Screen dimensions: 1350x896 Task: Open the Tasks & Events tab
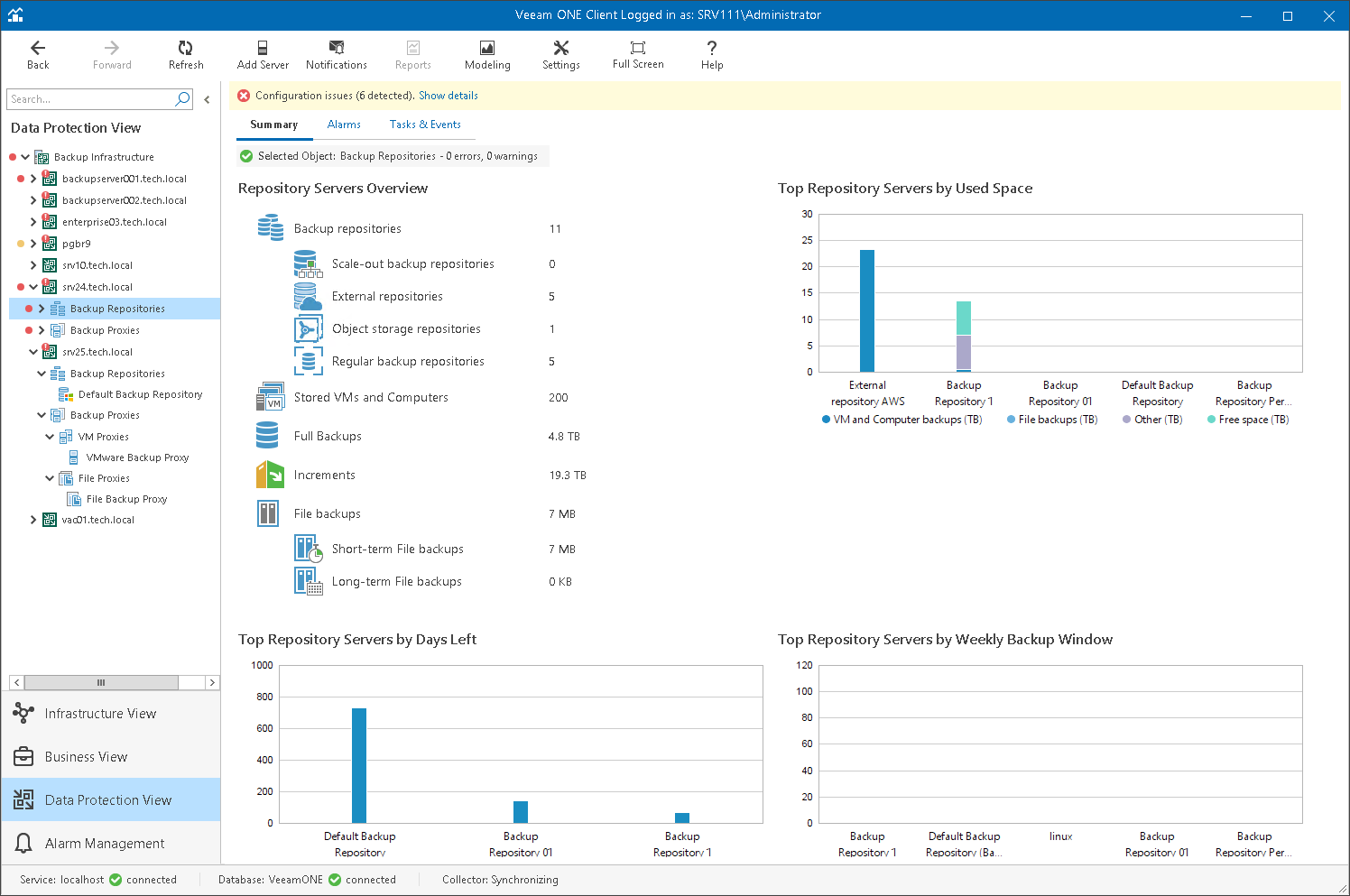pyautogui.click(x=425, y=125)
